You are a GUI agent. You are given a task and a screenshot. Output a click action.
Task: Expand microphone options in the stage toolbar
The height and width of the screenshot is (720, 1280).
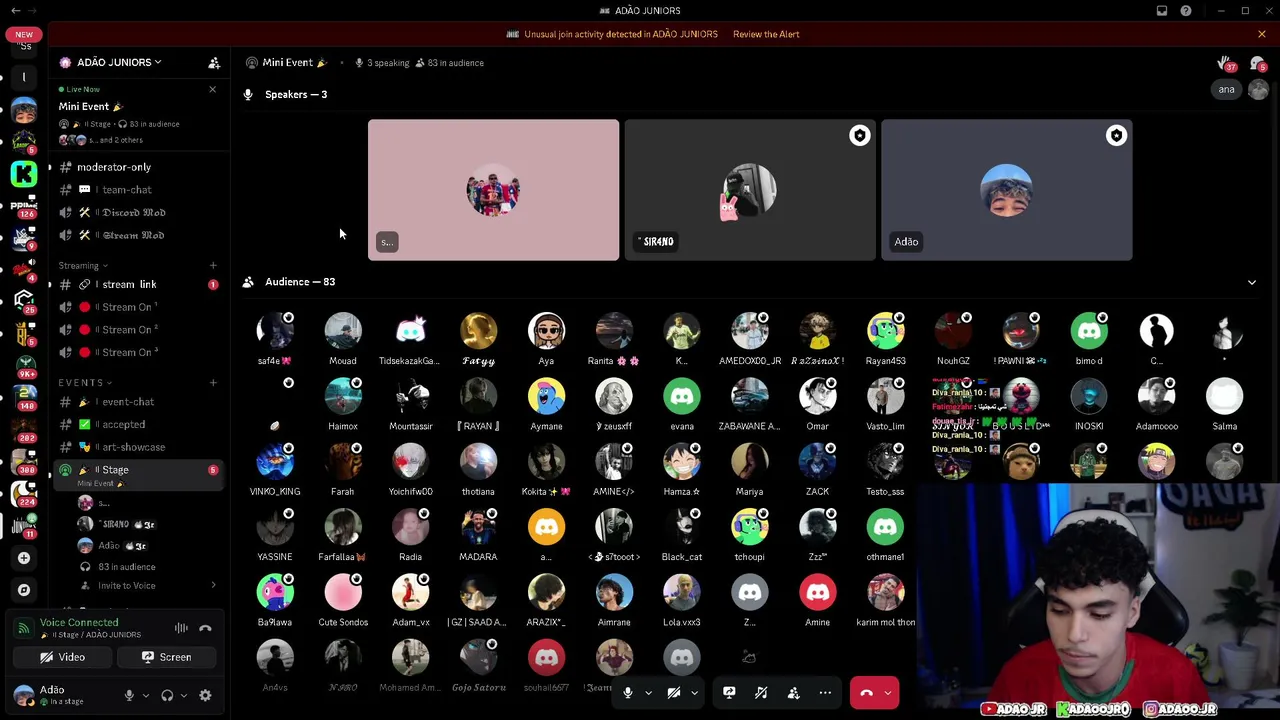point(648,693)
